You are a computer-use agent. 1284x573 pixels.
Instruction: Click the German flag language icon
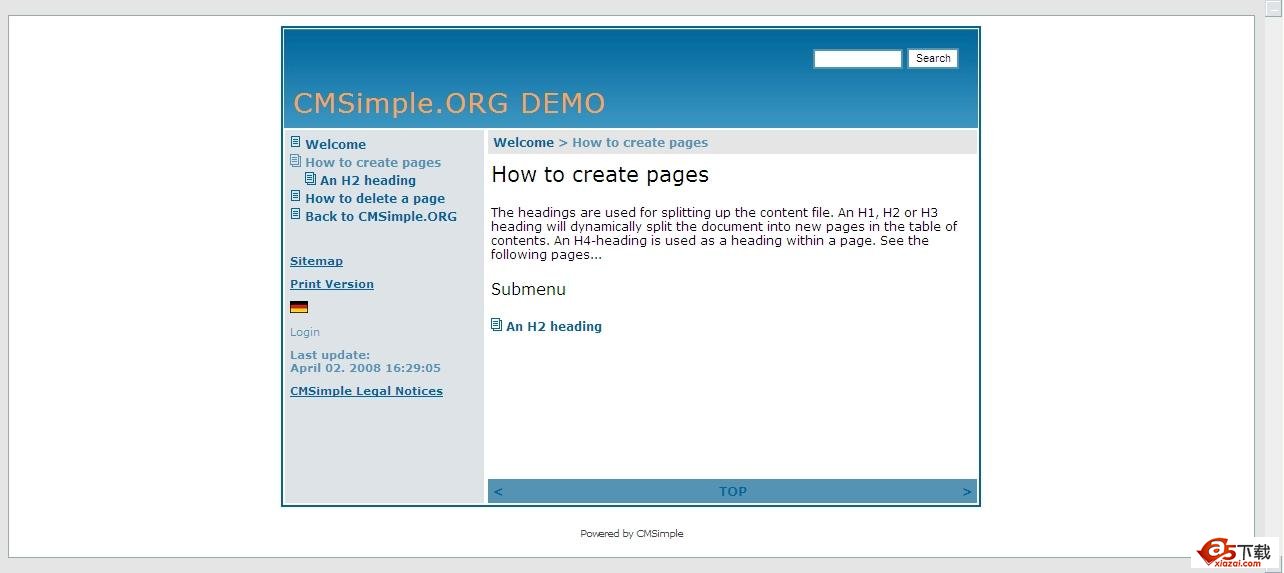(299, 307)
